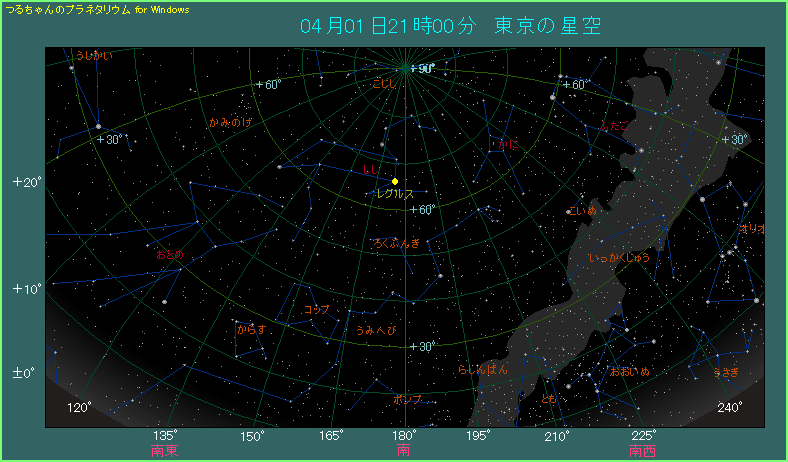This screenshot has height=462, width=788.
Task: Click the かみのけ constellation label
Action: pos(230,123)
